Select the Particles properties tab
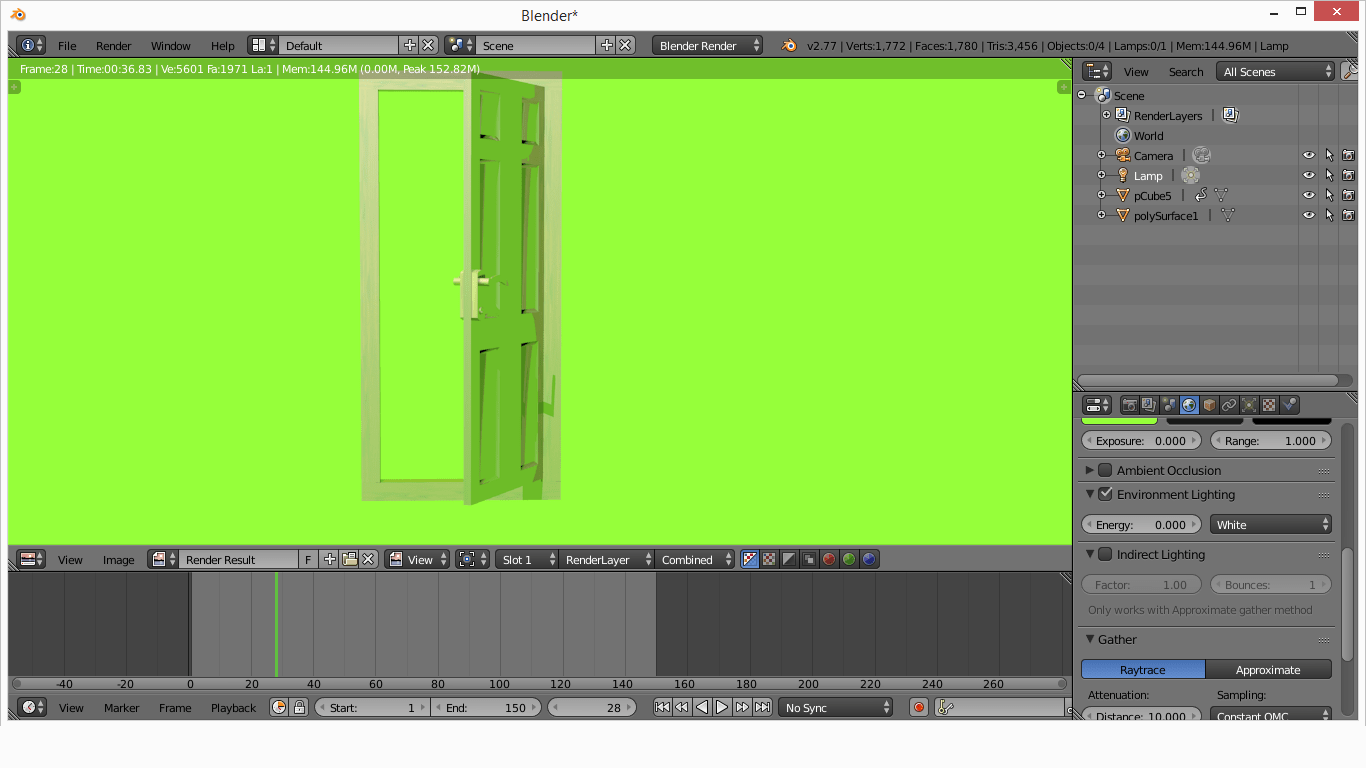This screenshot has width=1366, height=768. (1249, 405)
